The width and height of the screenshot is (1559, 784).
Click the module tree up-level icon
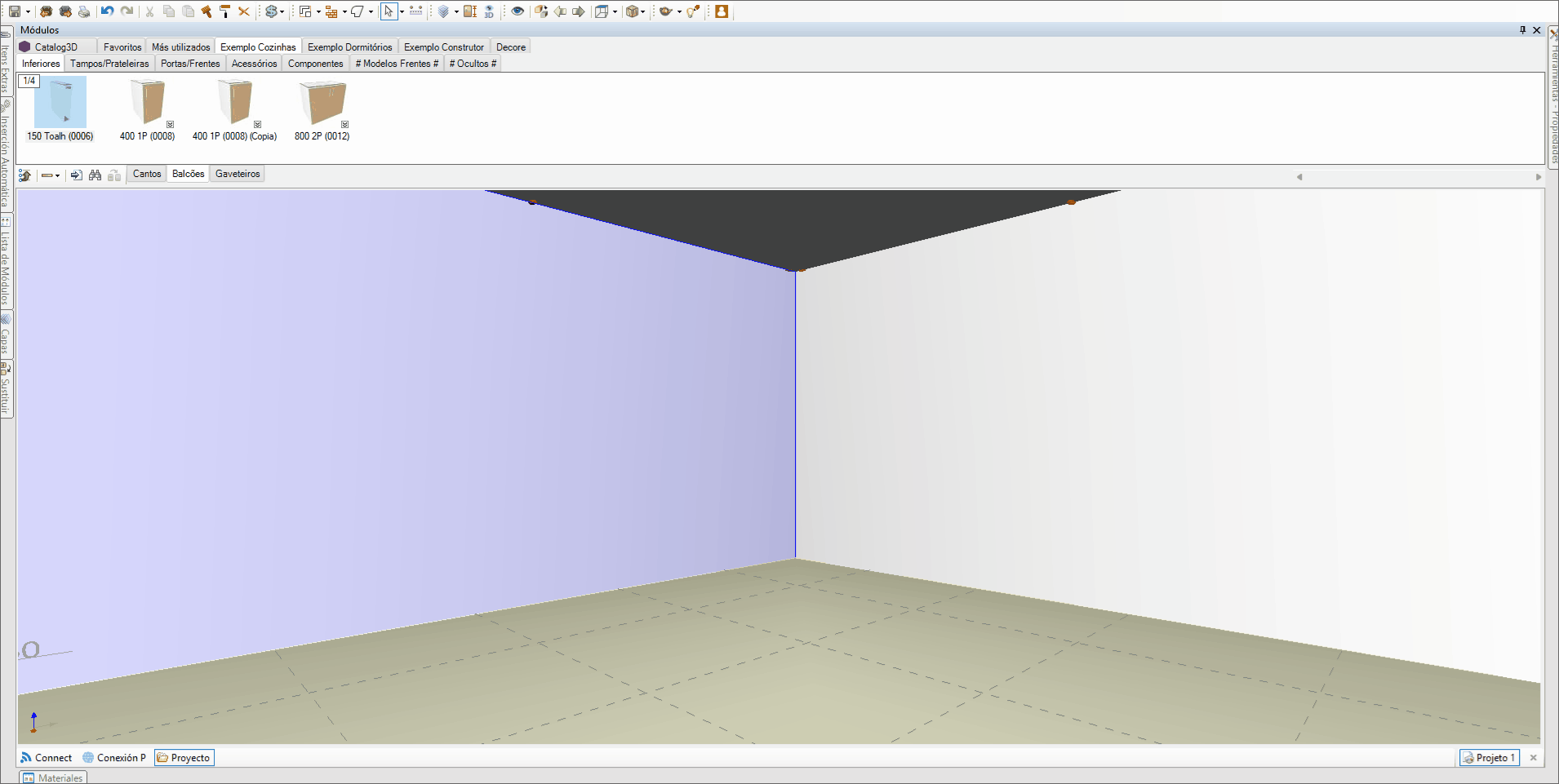[25, 175]
